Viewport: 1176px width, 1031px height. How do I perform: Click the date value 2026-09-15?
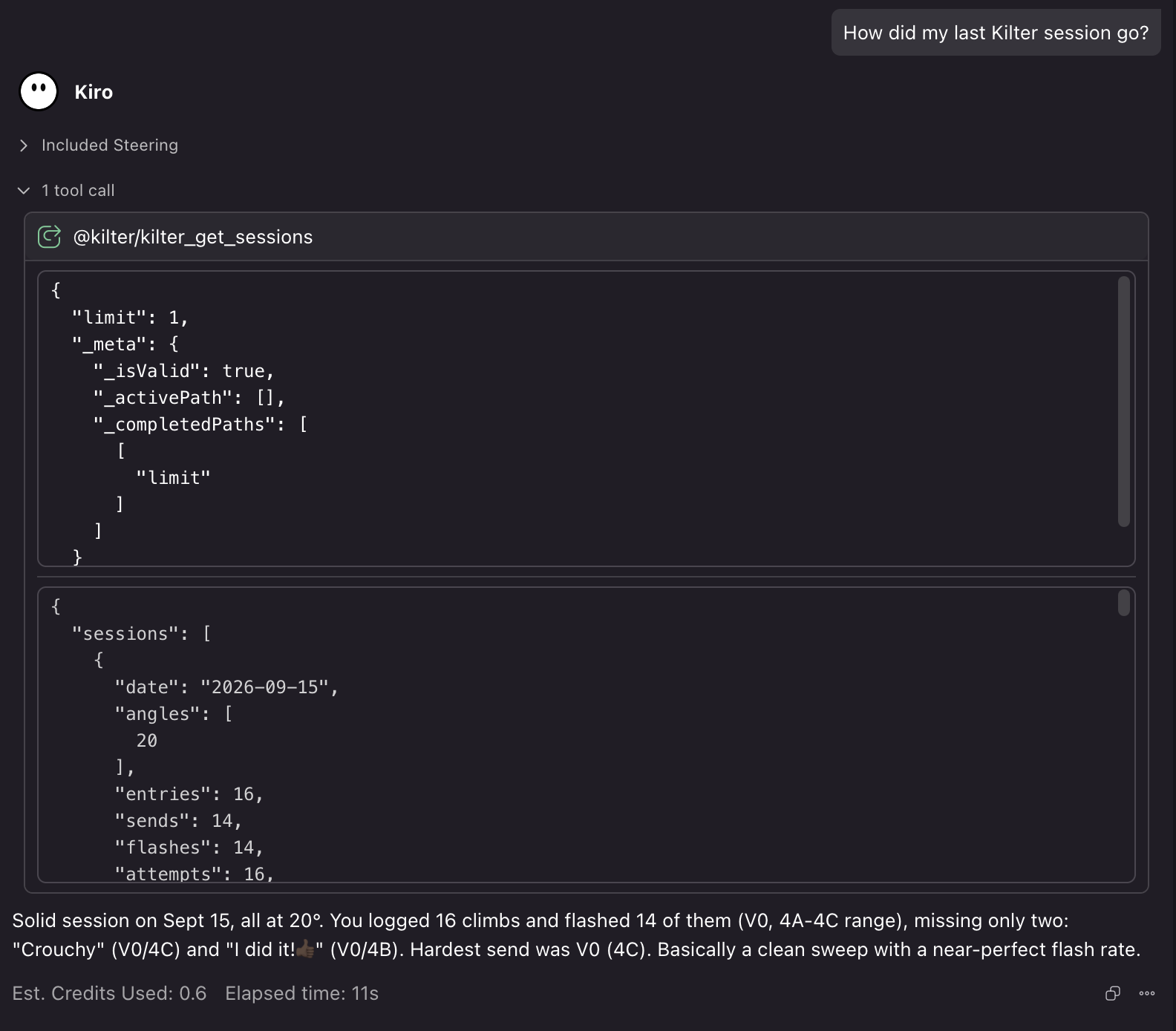[265, 687]
